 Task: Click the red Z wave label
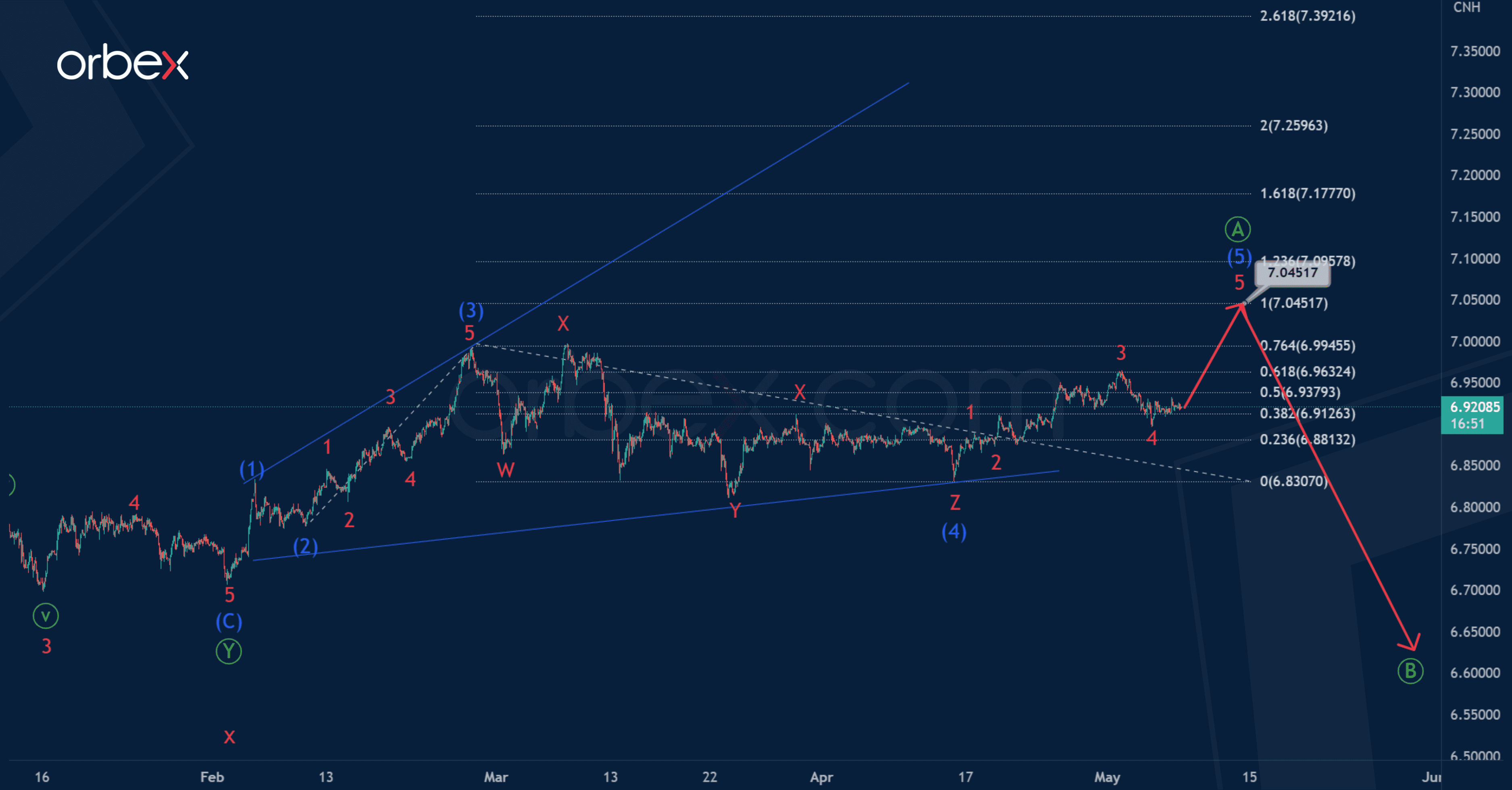[955, 503]
